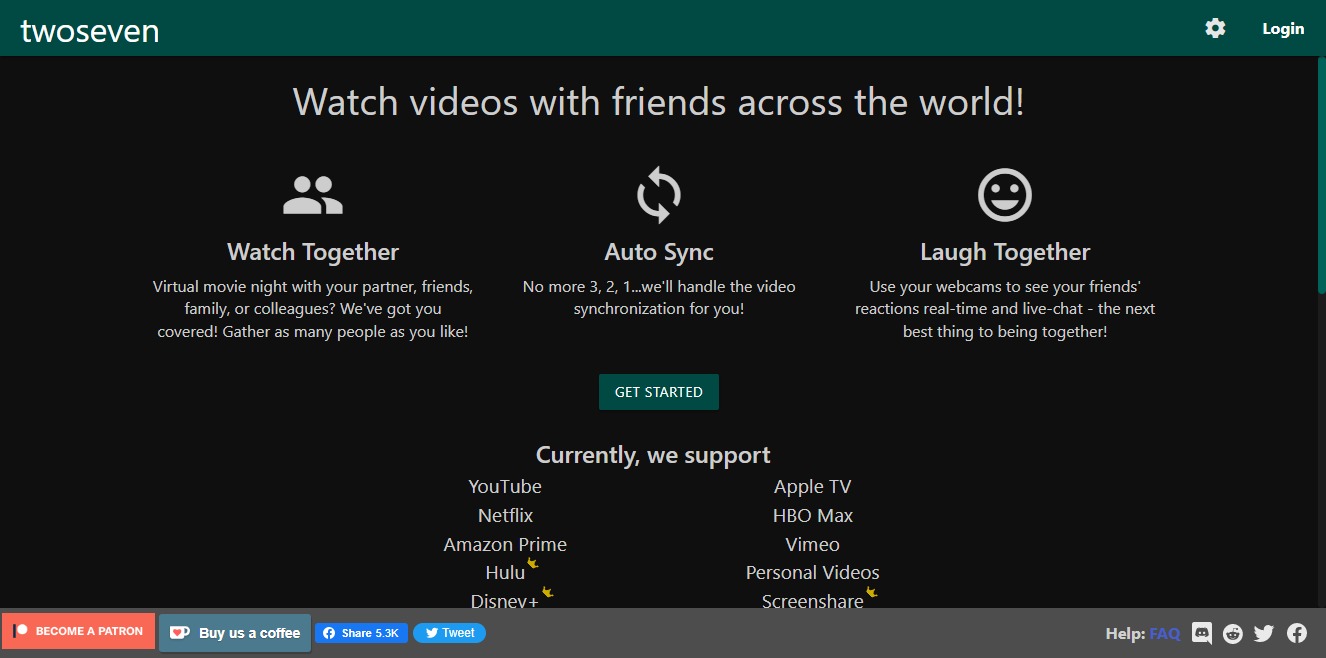Click the Laugh Together heading
The image size is (1326, 658).
coord(1005,252)
